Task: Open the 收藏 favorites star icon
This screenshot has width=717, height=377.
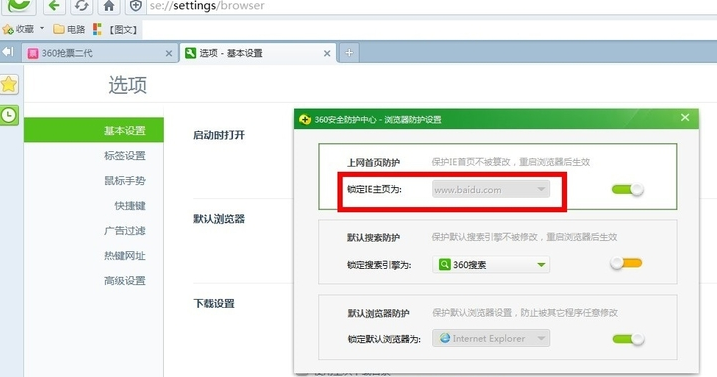Action: point(7,30)
